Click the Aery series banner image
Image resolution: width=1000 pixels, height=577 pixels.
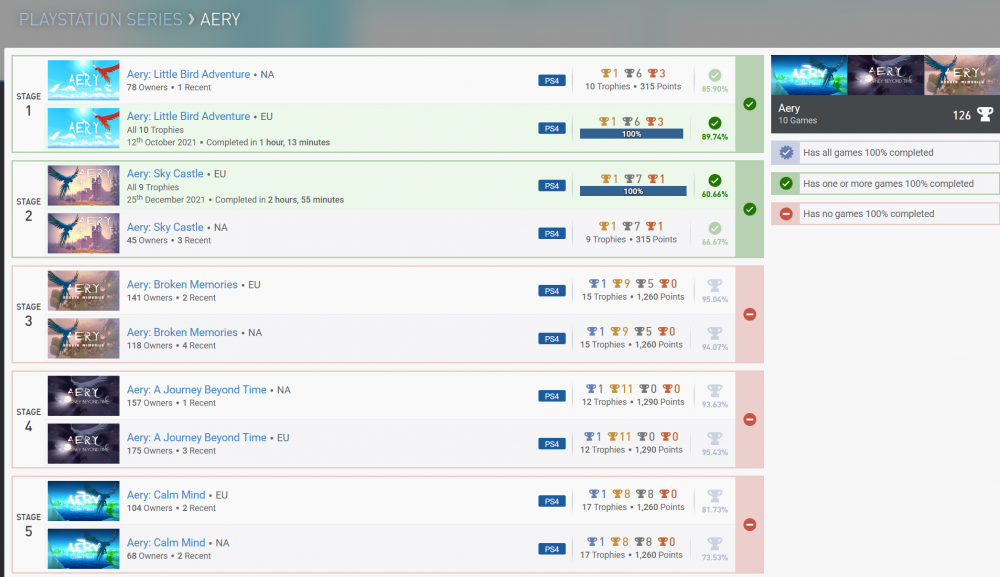[885, 75]
